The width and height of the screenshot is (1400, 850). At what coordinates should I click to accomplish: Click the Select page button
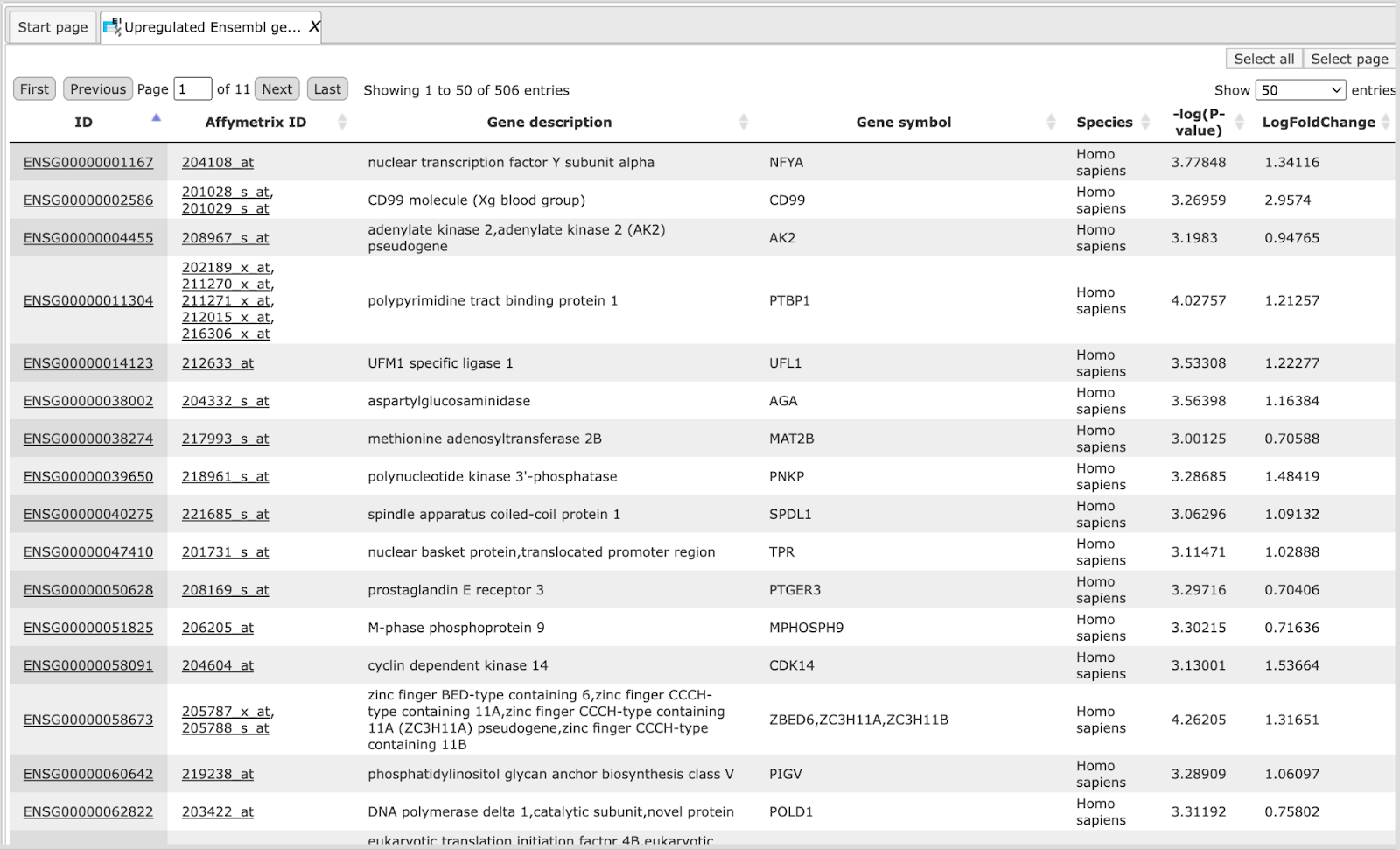tap(1349, 59)
